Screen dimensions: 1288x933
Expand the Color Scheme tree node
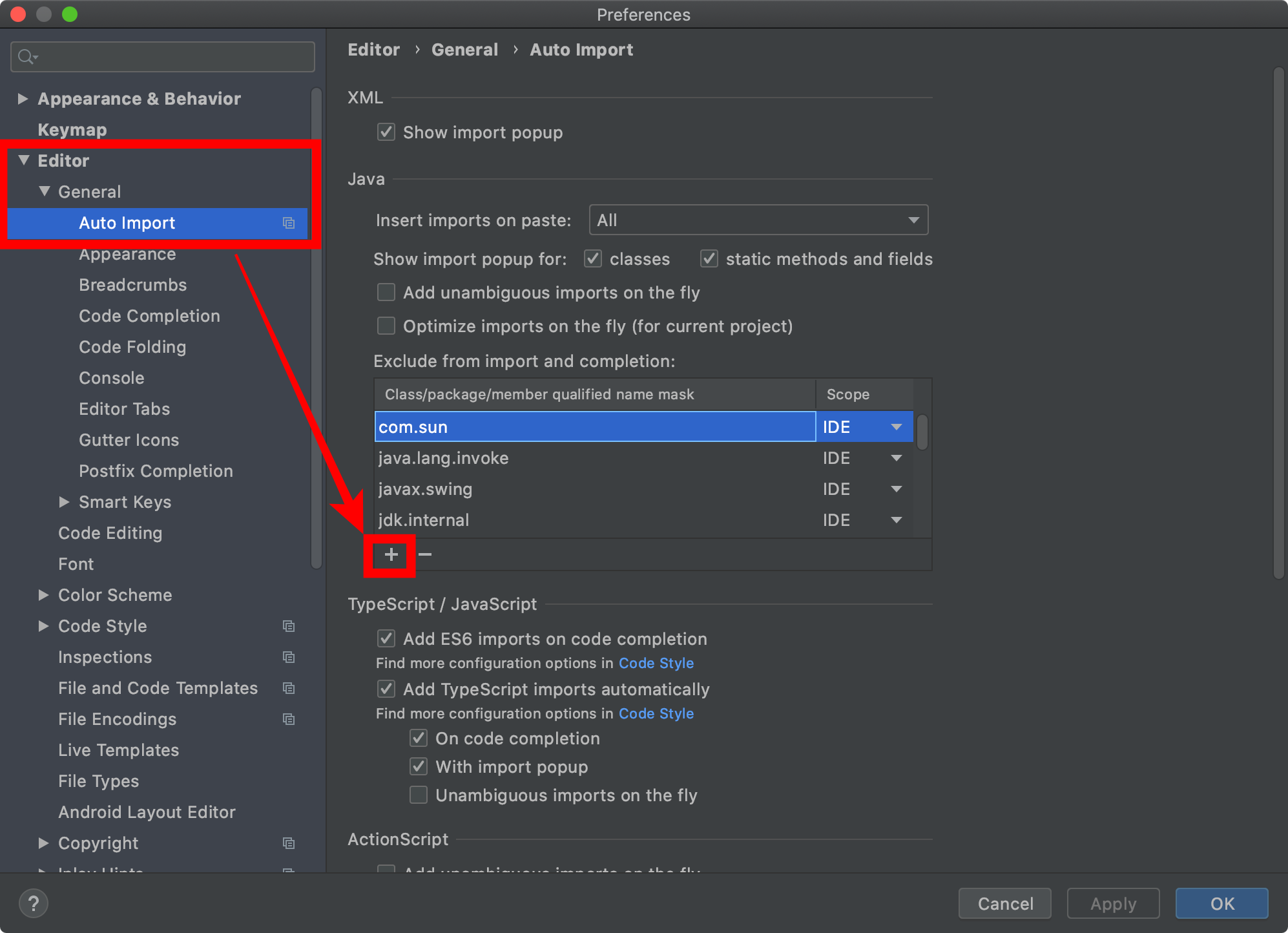43,595
